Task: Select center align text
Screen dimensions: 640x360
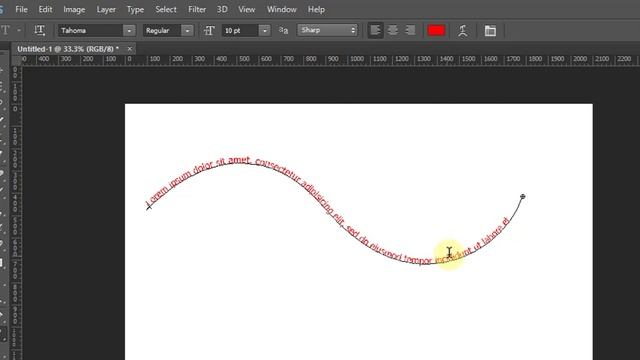Action: tap(393, 30)
